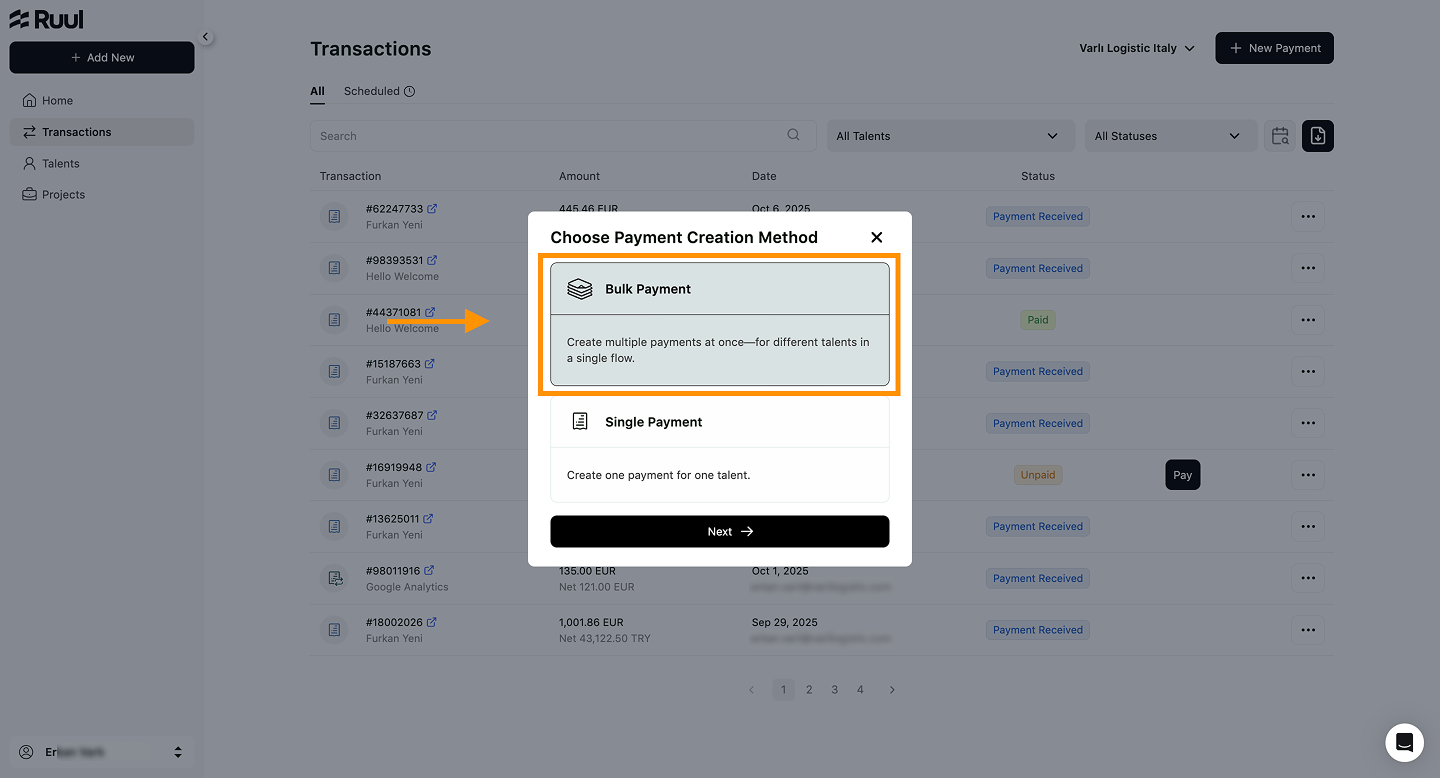1440x778 pixels.
Task: Open the chat support widget icon
Action: [1404, 742]
